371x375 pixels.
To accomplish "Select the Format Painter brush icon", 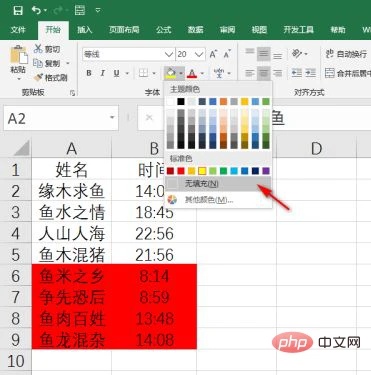I will (39, 78).
